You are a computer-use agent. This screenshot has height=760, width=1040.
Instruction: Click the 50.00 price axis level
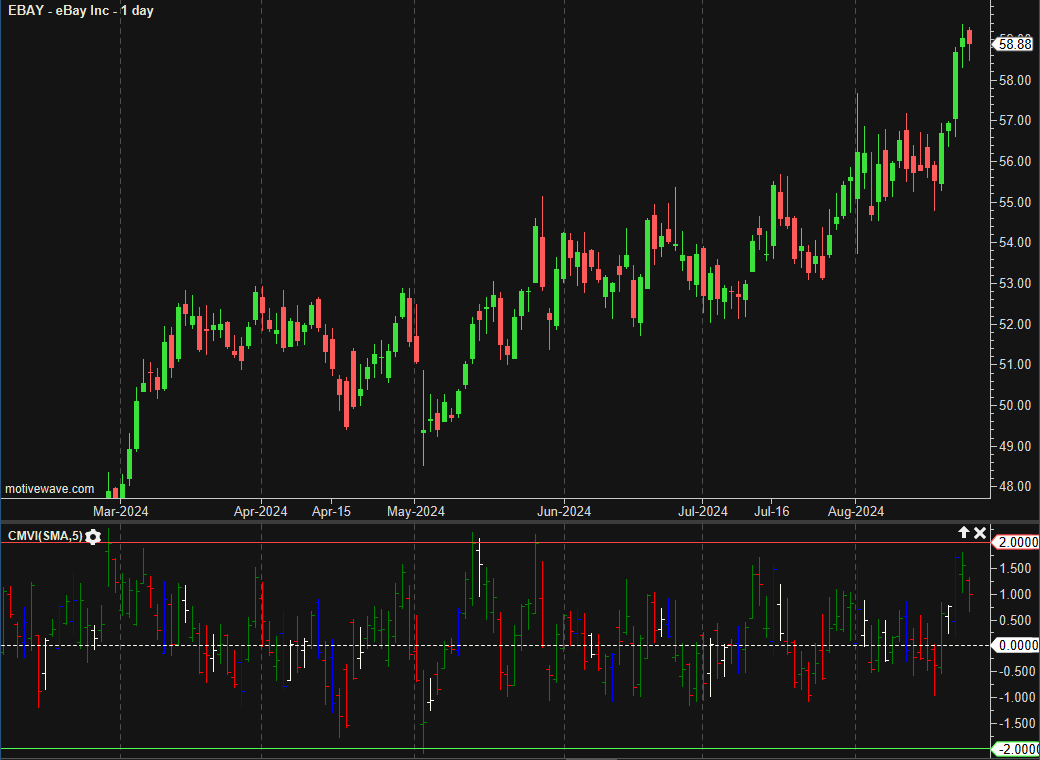tap(1013, 405)
